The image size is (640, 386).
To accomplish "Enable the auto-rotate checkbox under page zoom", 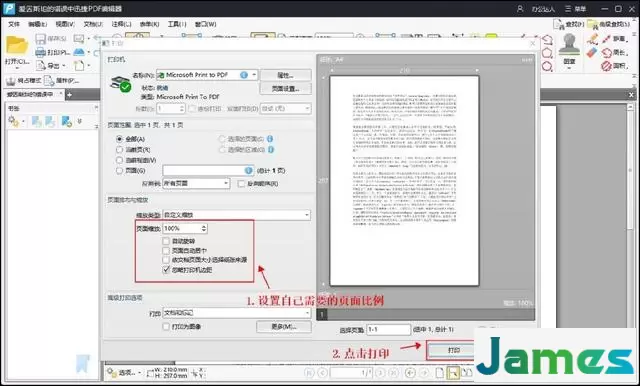I will click(166, 241).
